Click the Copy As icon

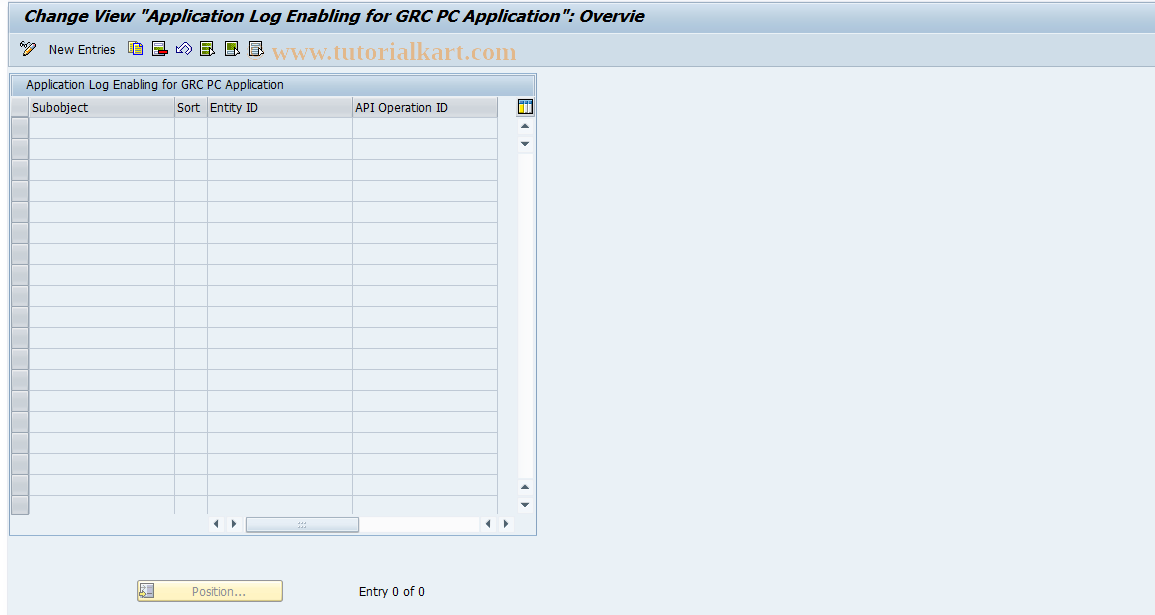136,49
